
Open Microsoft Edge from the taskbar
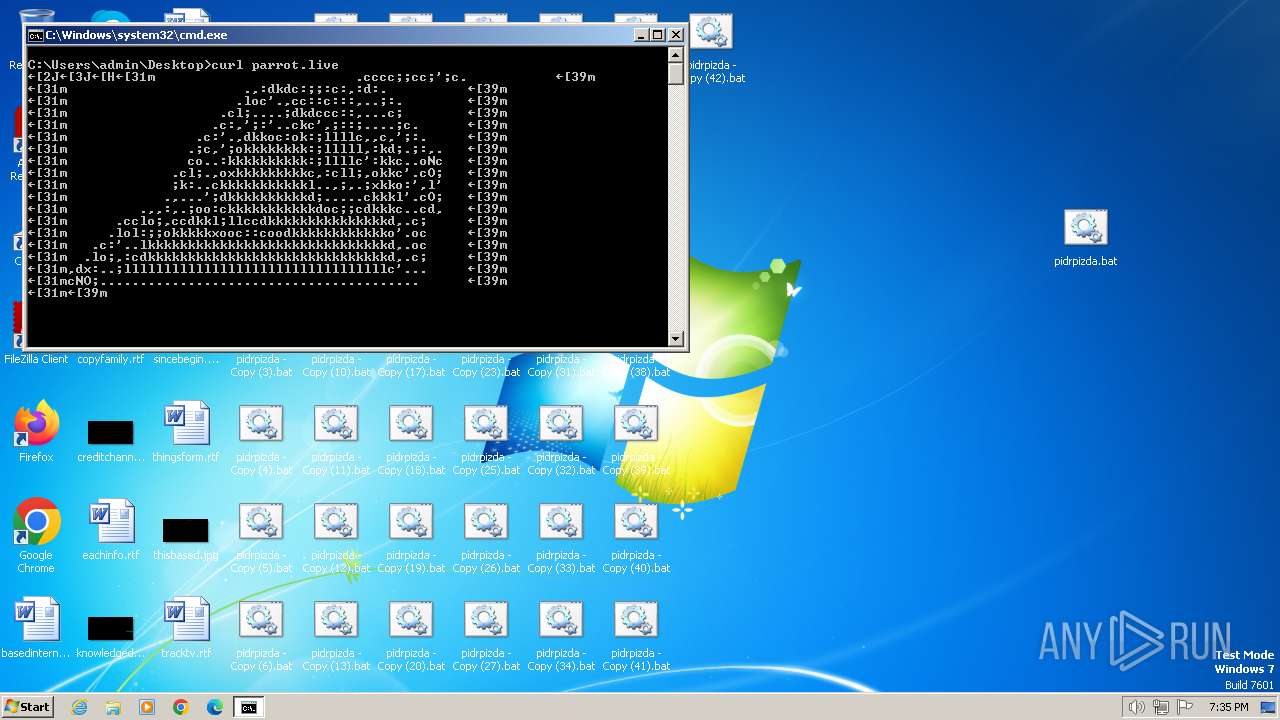(x=215, y=707)
